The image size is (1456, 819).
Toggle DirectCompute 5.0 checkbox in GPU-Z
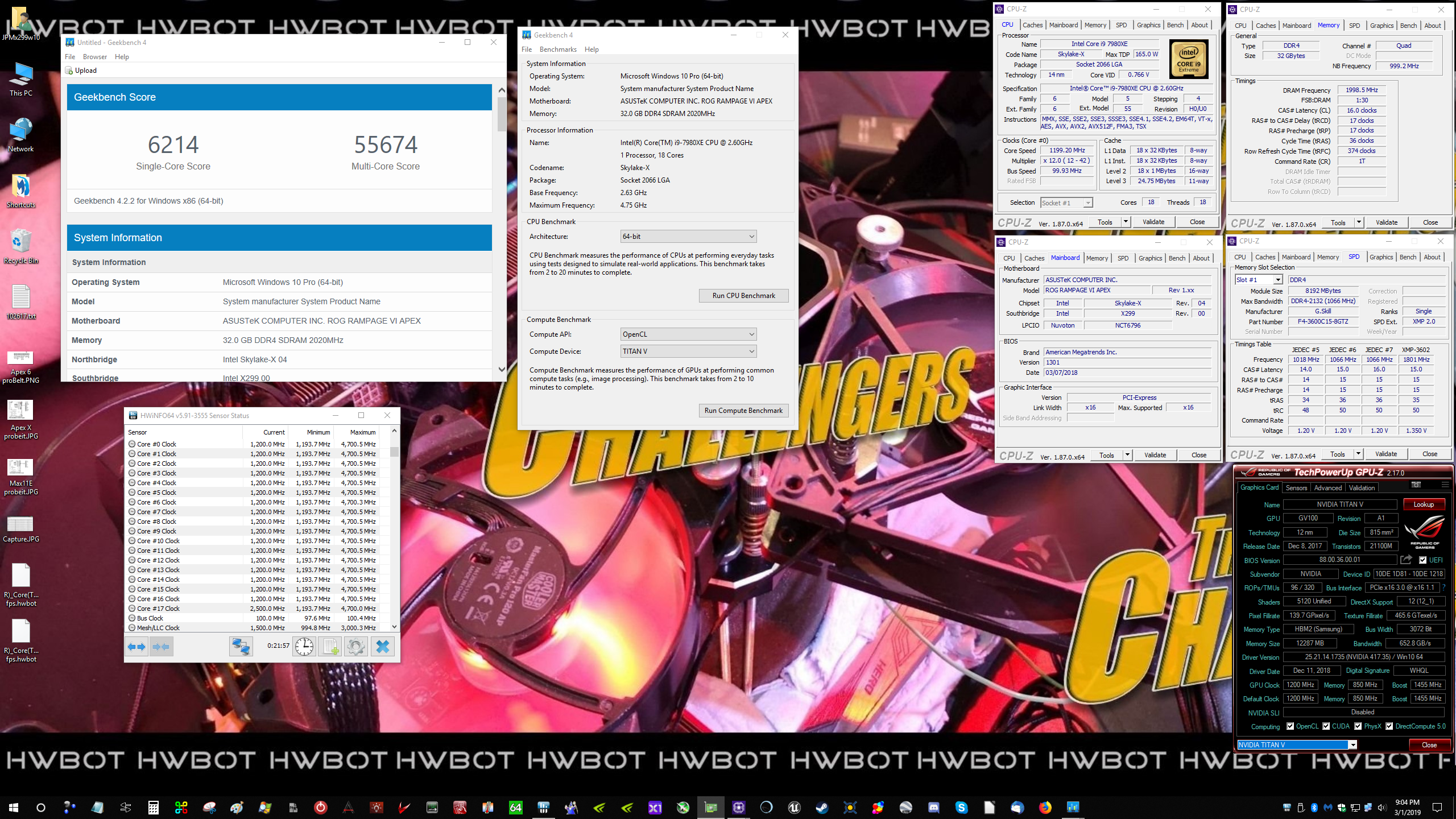1389,726
